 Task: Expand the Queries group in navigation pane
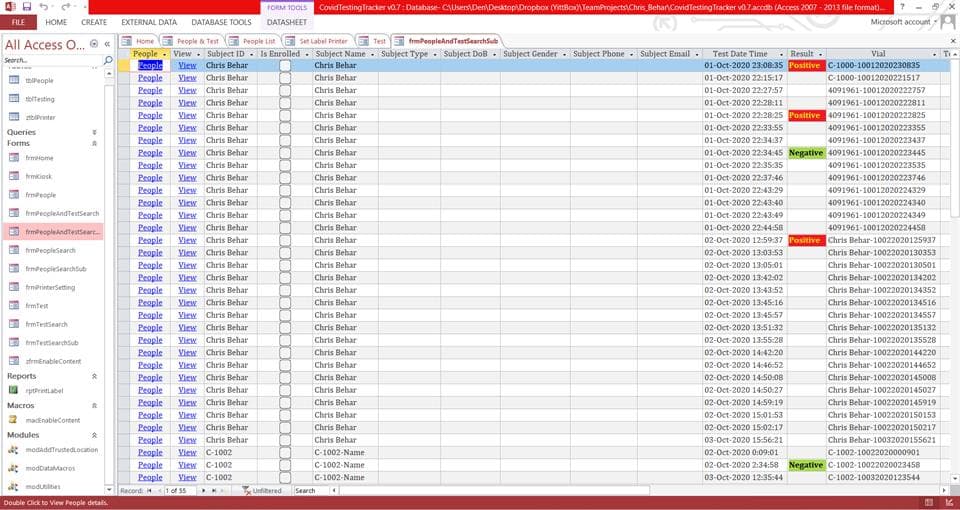coord(94,132)
